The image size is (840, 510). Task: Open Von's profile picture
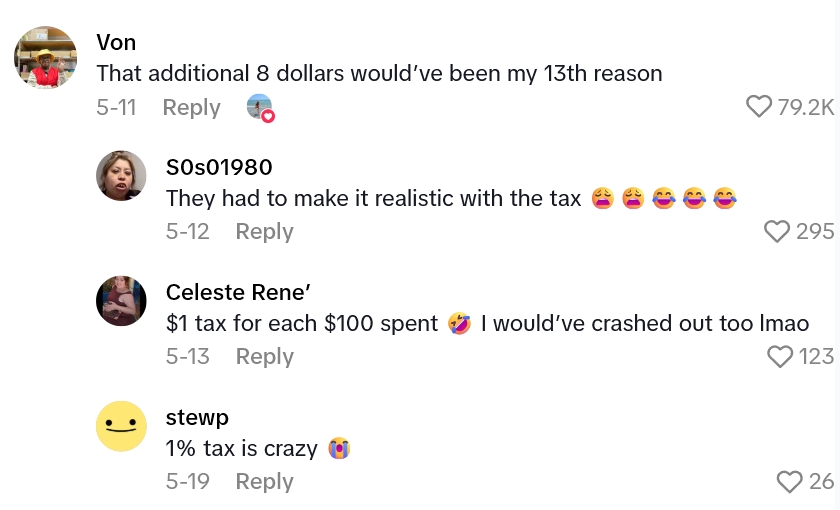coord(46,58)
